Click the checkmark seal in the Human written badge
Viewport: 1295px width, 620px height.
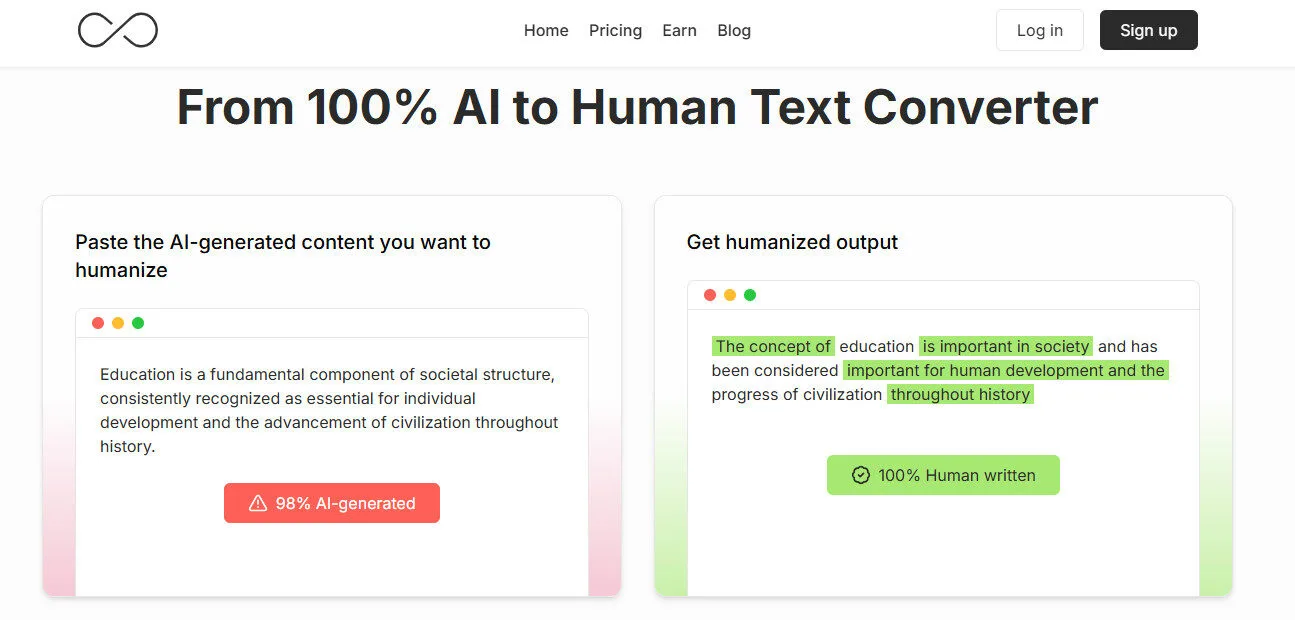click(x=860, y=475)
